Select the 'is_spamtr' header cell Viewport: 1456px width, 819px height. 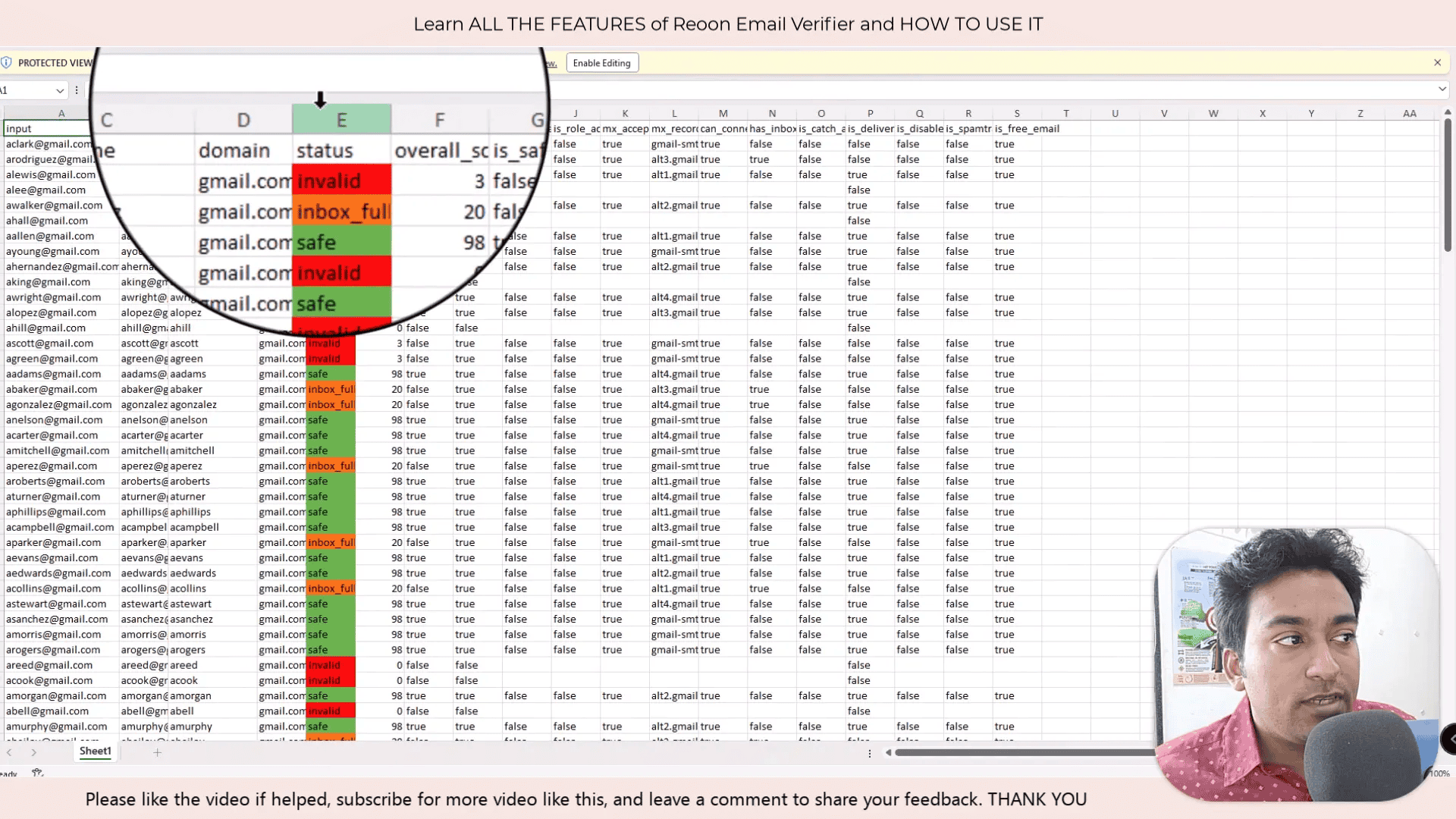coord(968,129)
